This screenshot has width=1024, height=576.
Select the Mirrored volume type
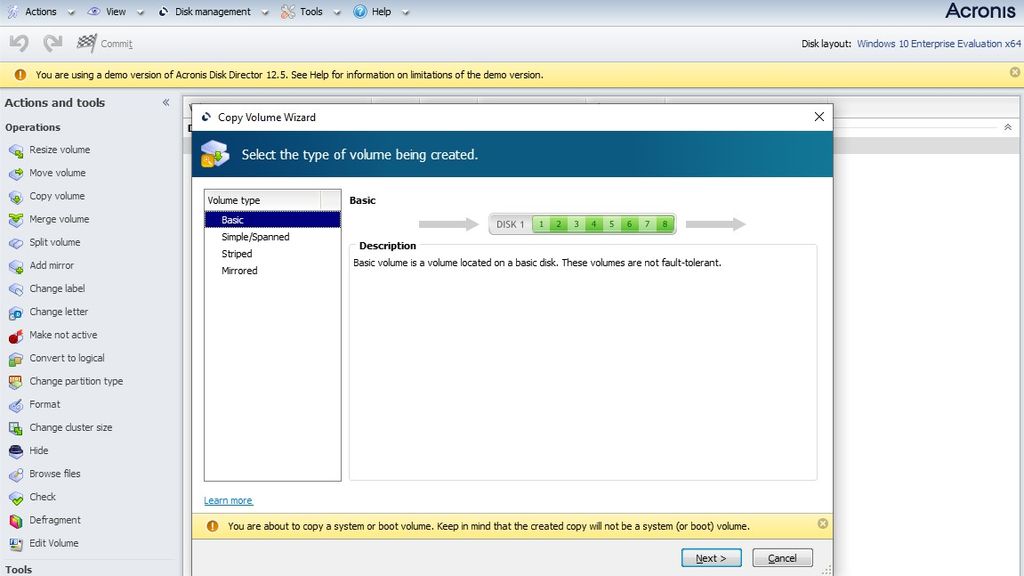point(239,270)
